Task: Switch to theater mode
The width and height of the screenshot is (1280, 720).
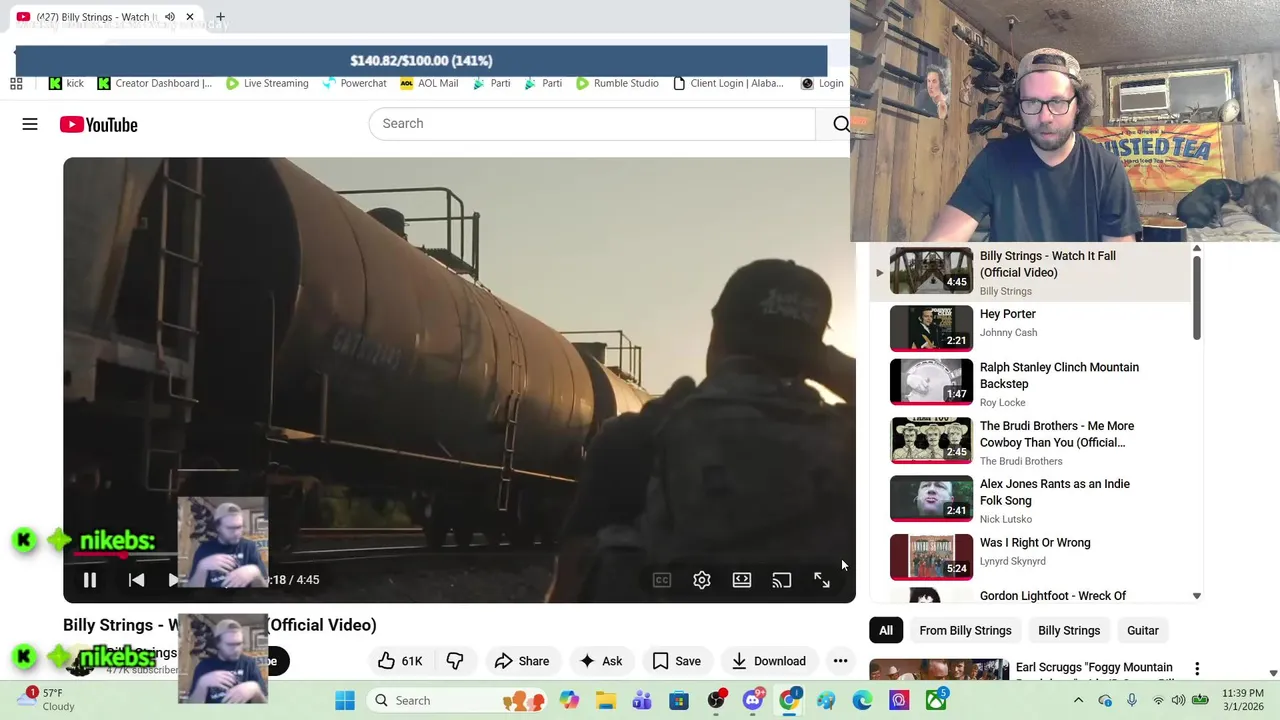Action: point(742,580)
